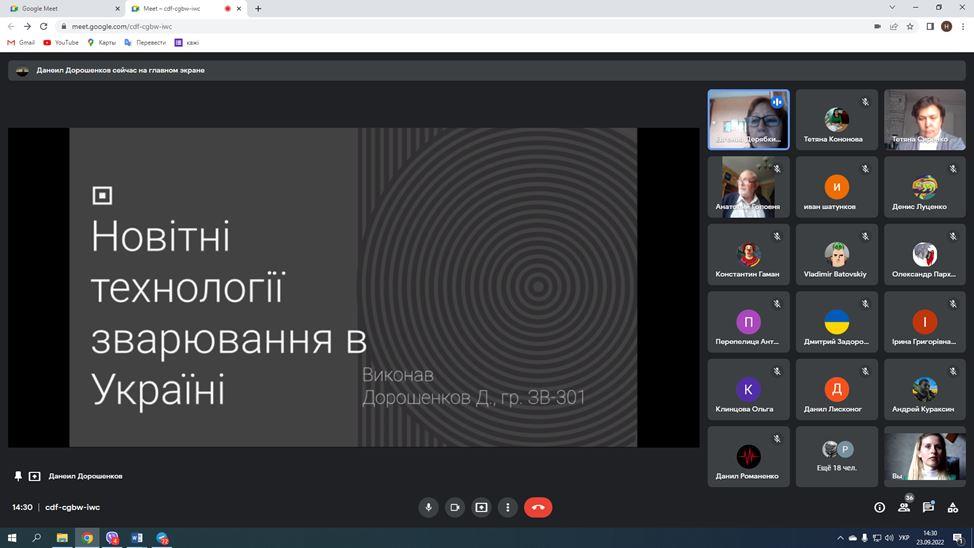Viewport: 974px width, 548px height.
Task: Click your own self-view video tile
Action: 925,457
